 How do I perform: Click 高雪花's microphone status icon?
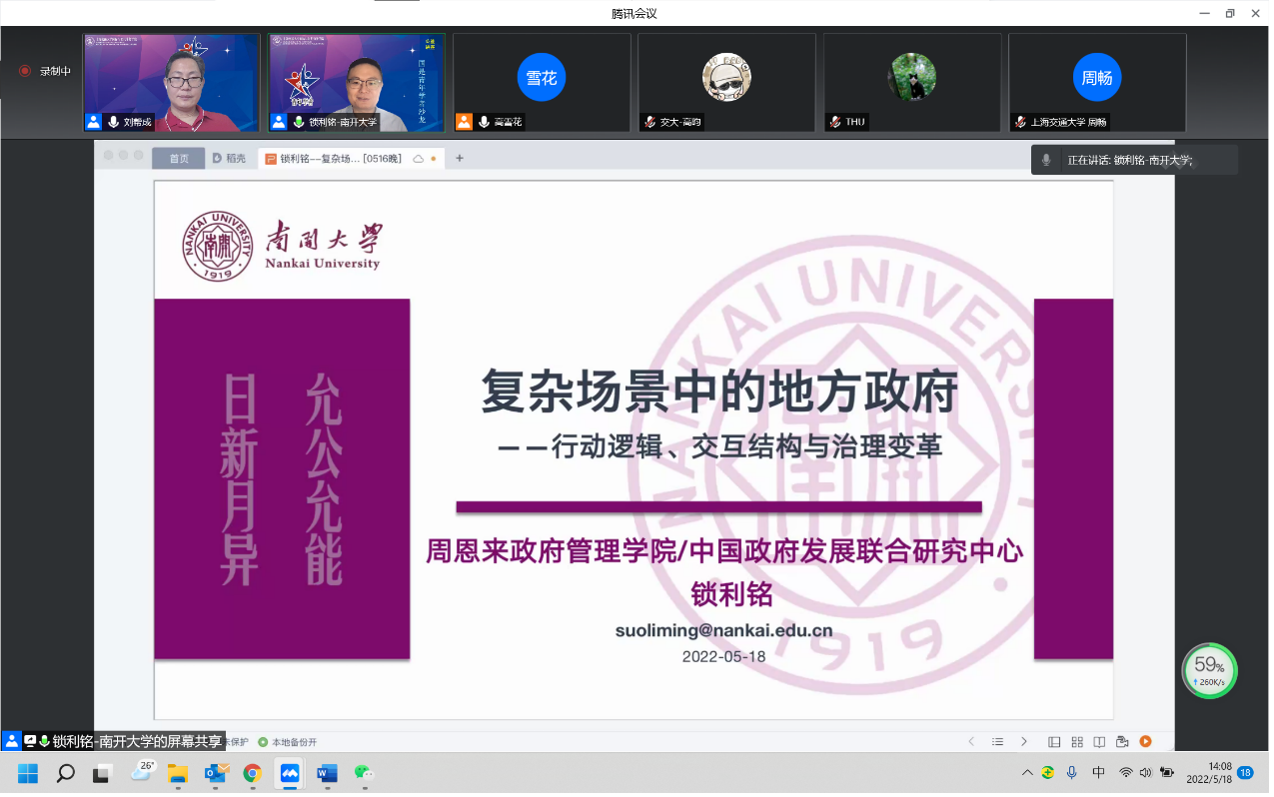click(x=484, y=122)
